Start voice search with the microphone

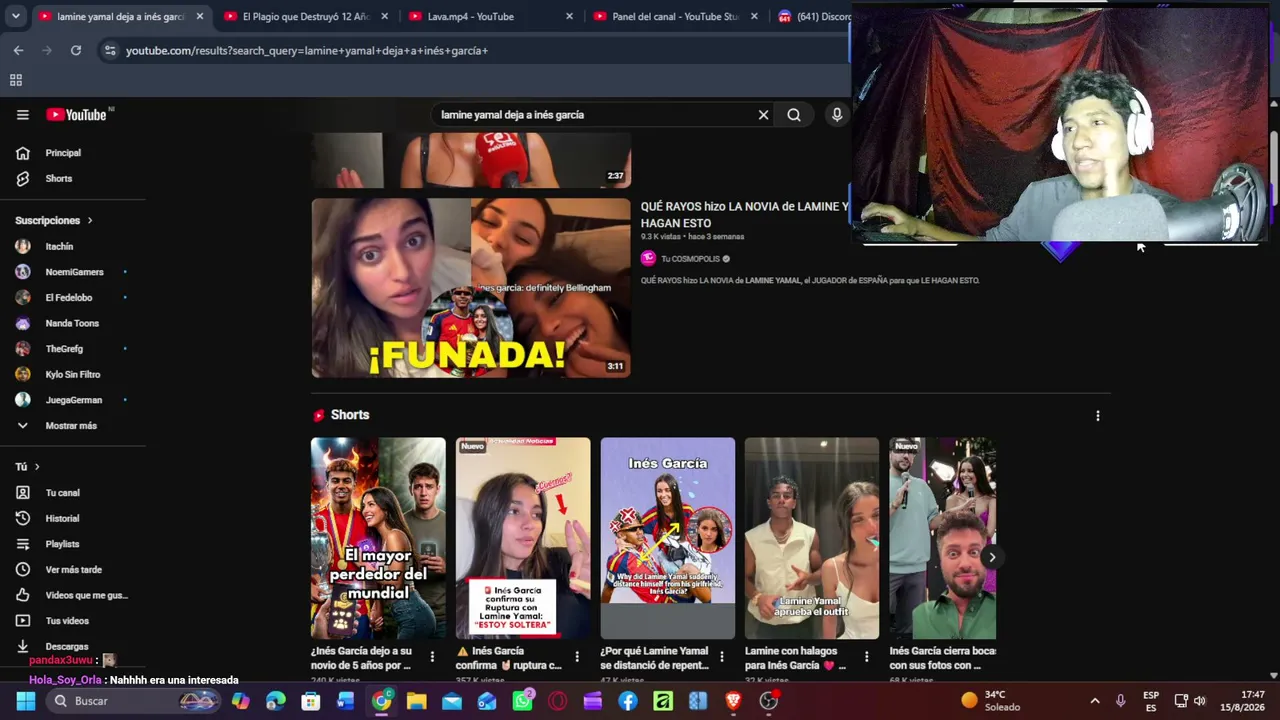coord(837,115)
